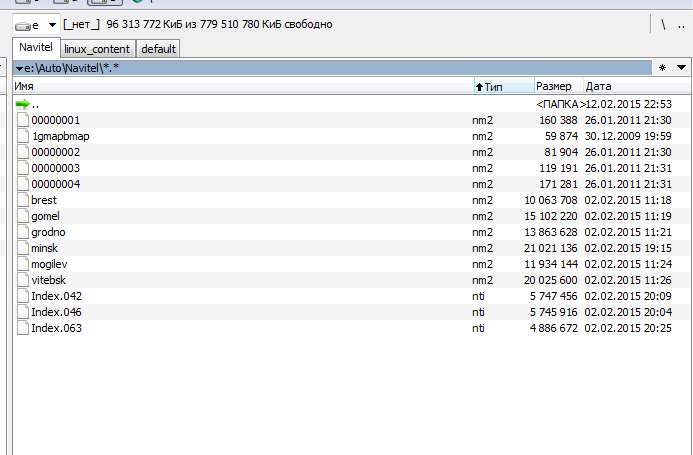This screenshot has height=455, width=693.
Task: Click file name vitebsk
Action: tap(49, 280)
